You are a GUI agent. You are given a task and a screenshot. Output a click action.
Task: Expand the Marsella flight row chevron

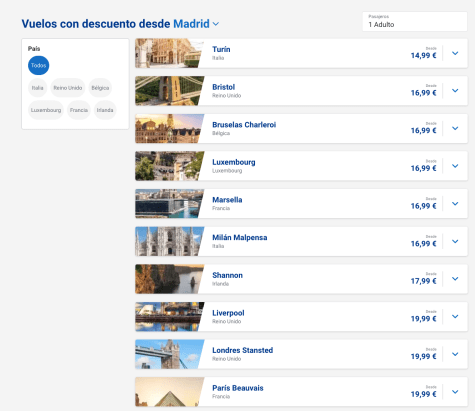[x=455, y=204]
